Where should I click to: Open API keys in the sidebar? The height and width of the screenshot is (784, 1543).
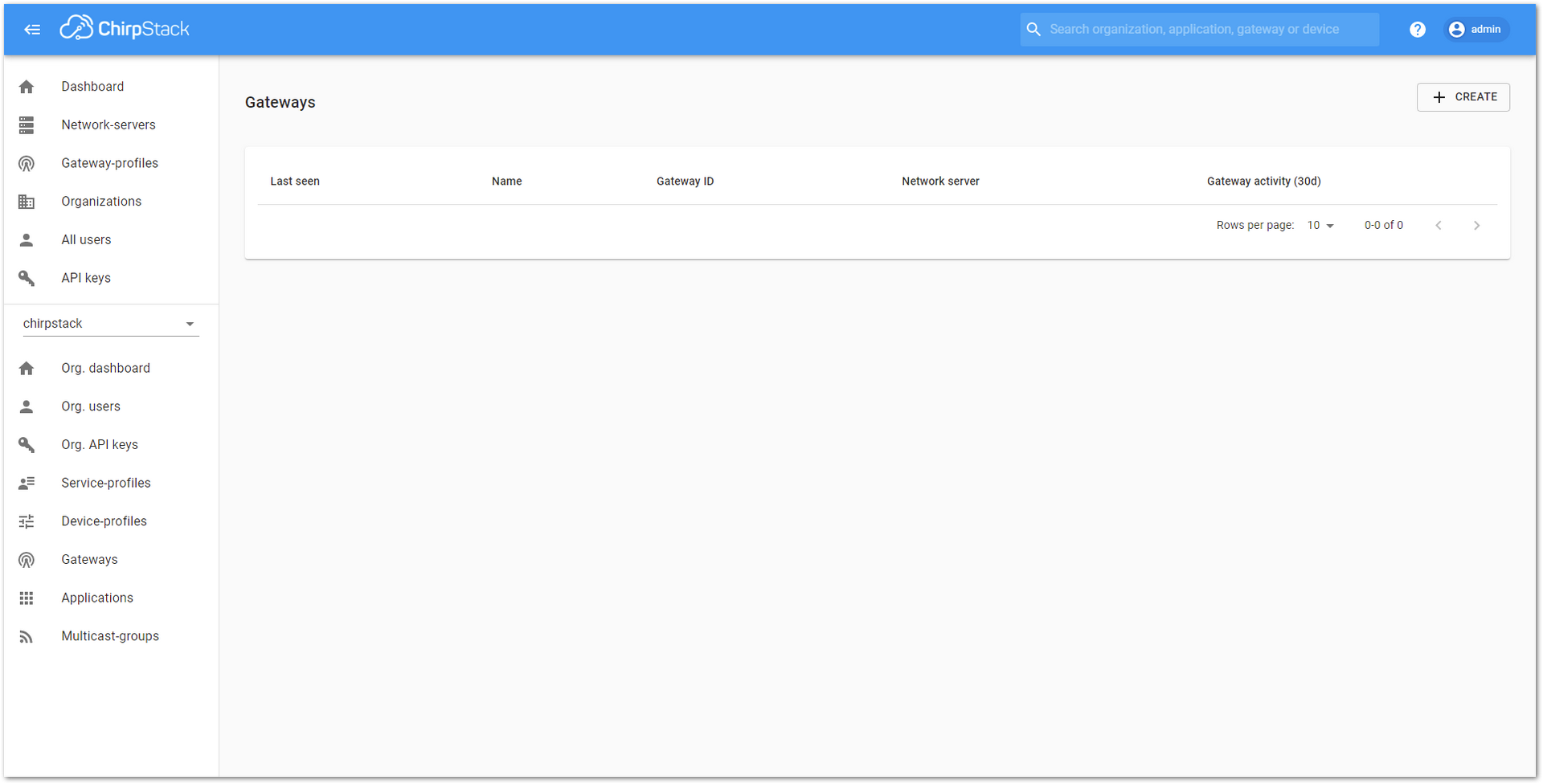click(111, 278)
